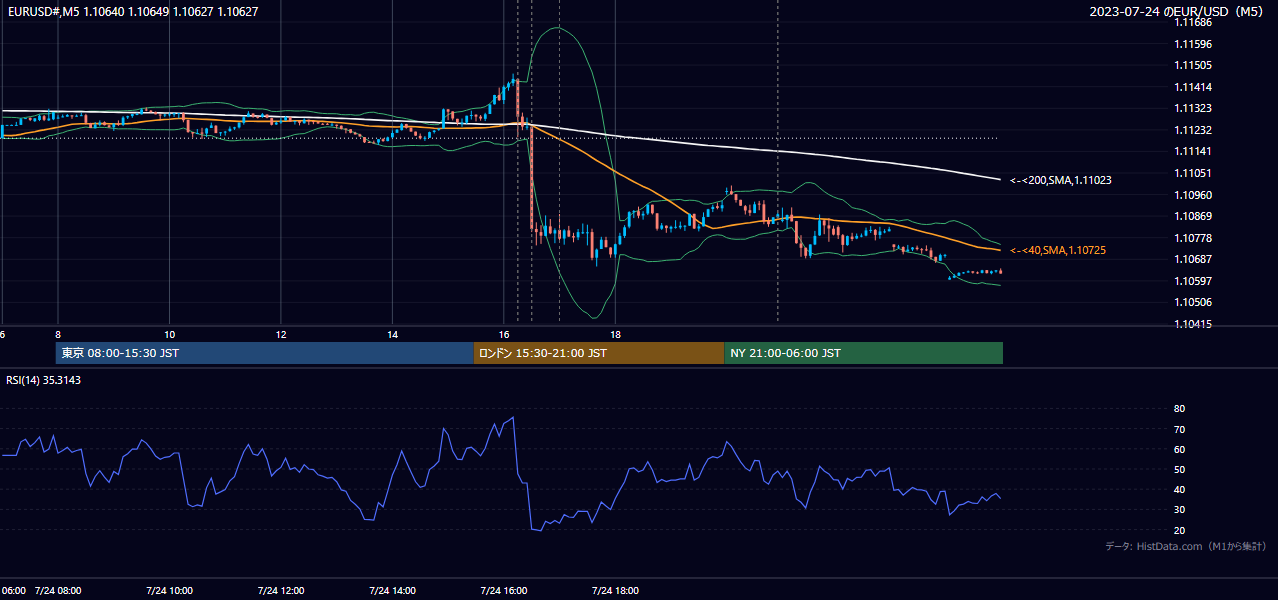Click hour label 14 on the chart time axis
The image size is (1278, 600).
[392, 334]
